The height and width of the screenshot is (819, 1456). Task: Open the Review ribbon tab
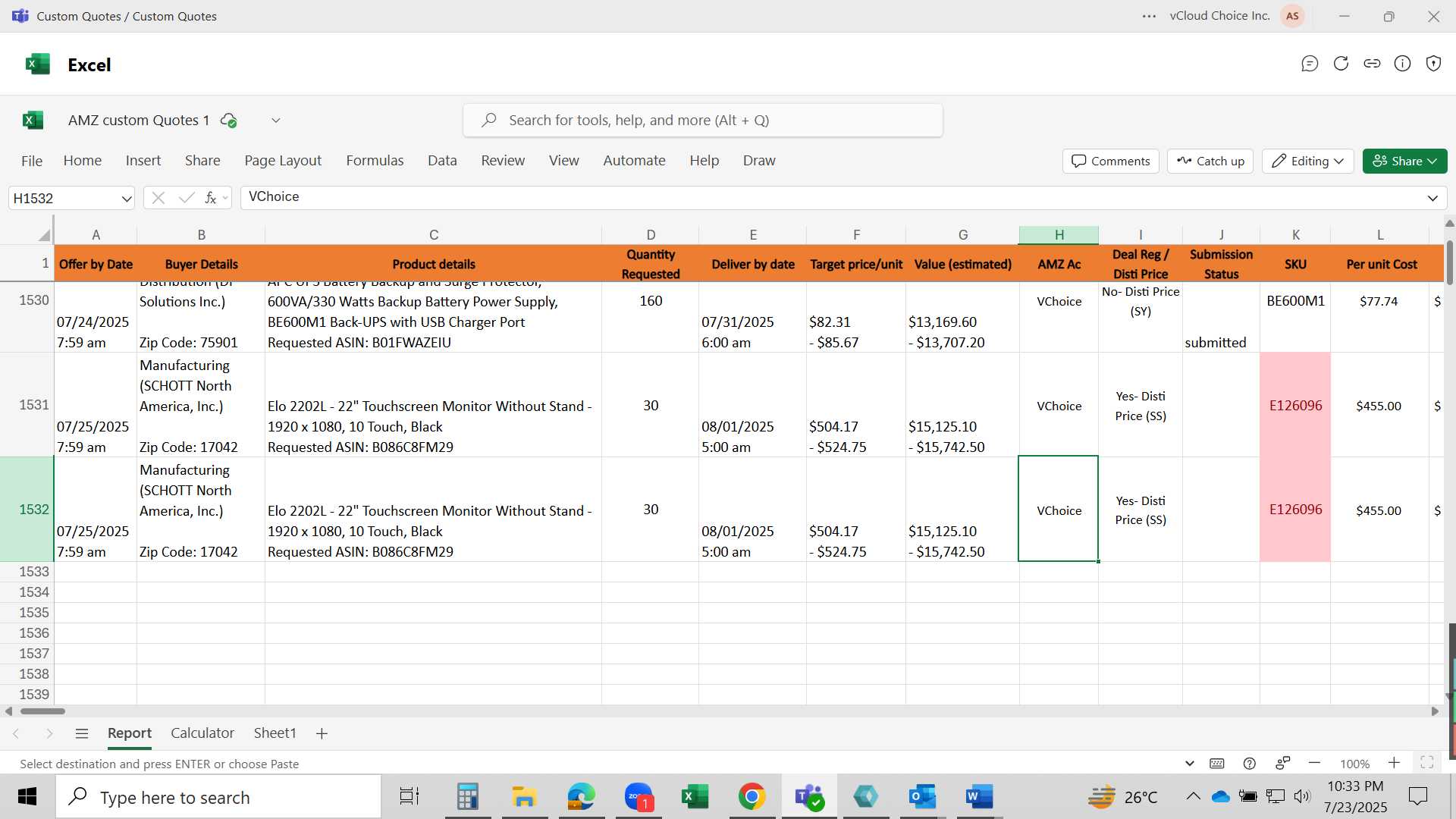coord(503,161)
